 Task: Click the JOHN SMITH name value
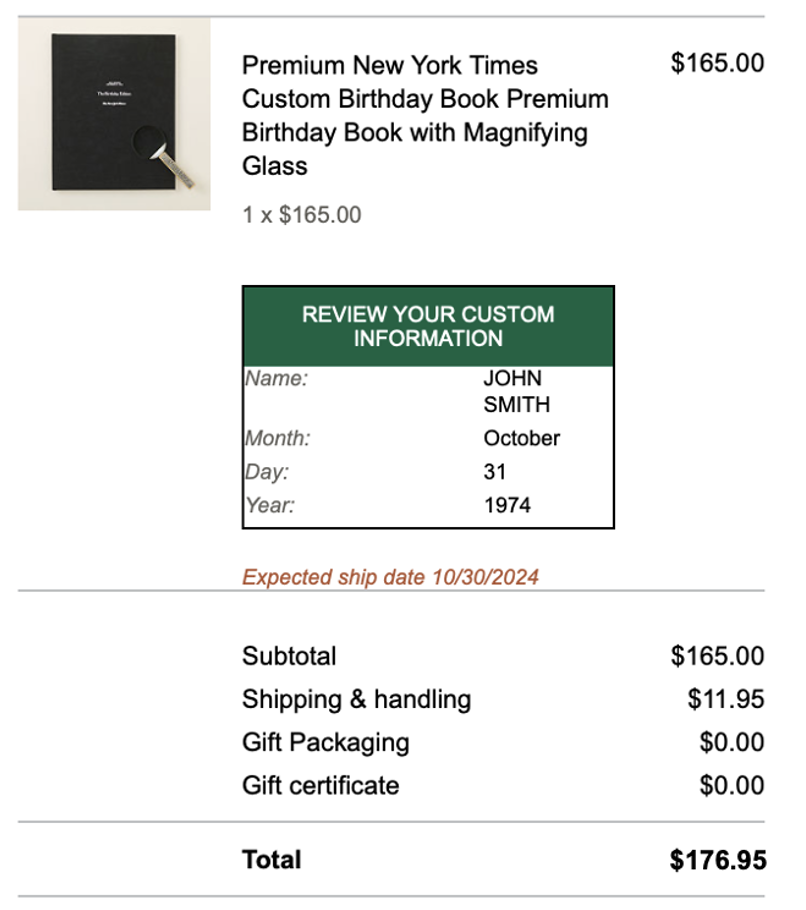coord(516,391)
